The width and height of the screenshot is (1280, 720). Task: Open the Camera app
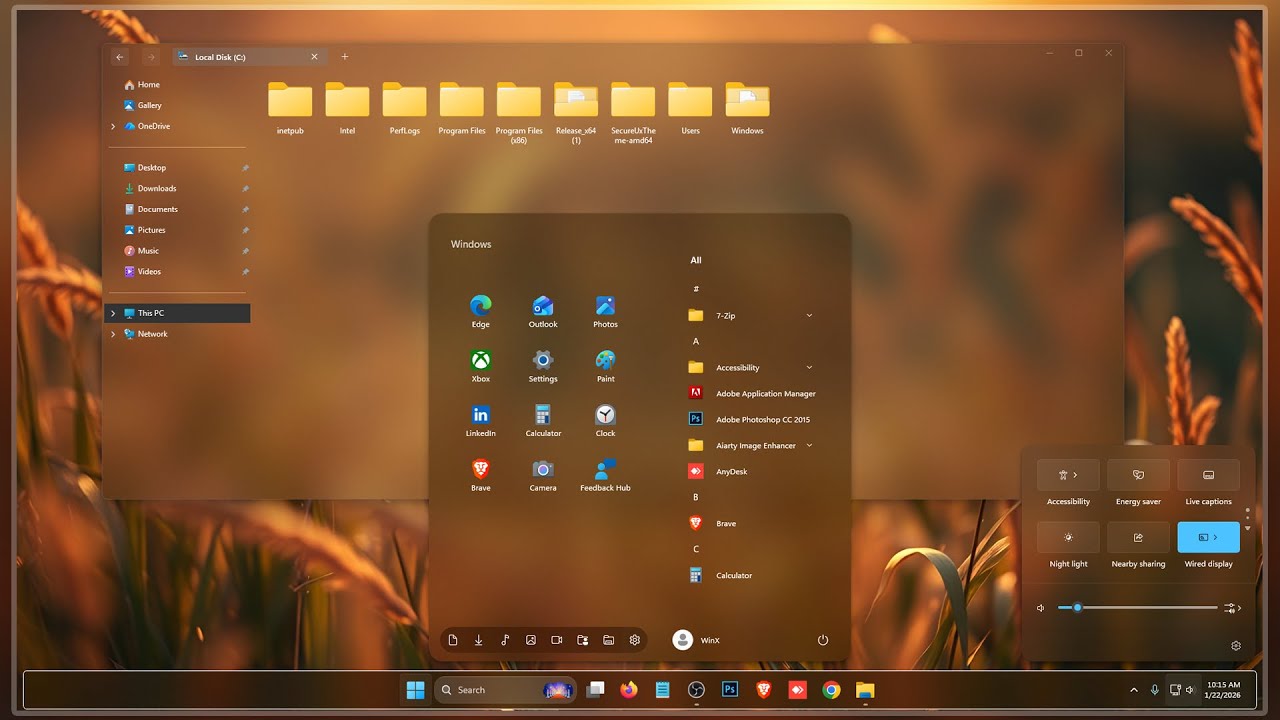coord(543,475)
